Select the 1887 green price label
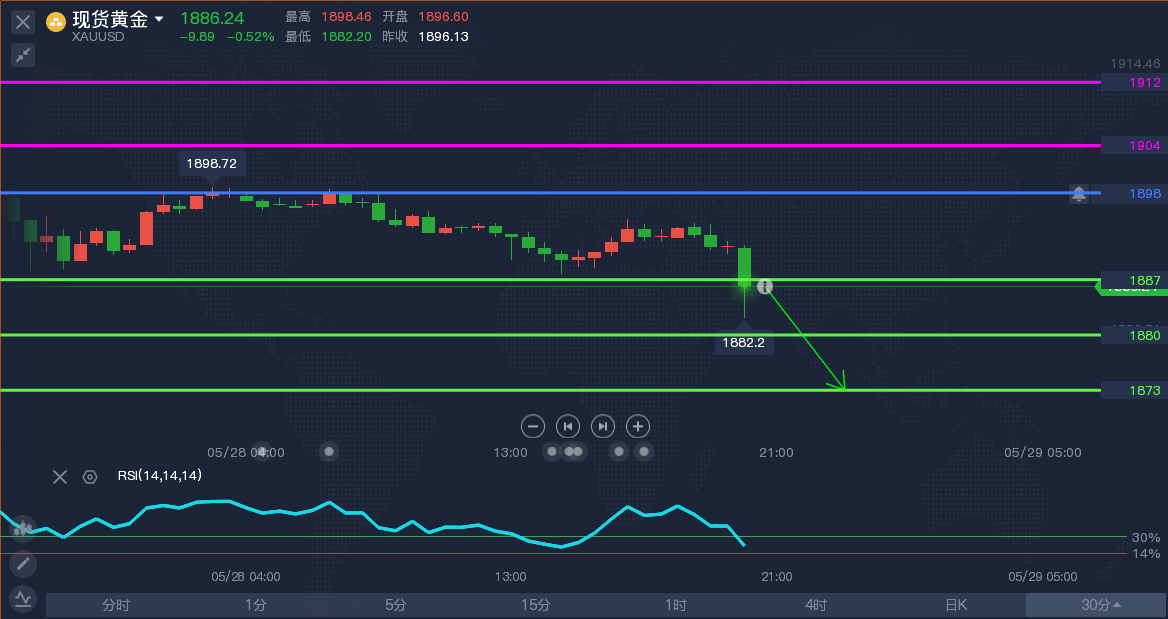The width and height of the screenshot is (1168, 619). [x=1133, y=280]
